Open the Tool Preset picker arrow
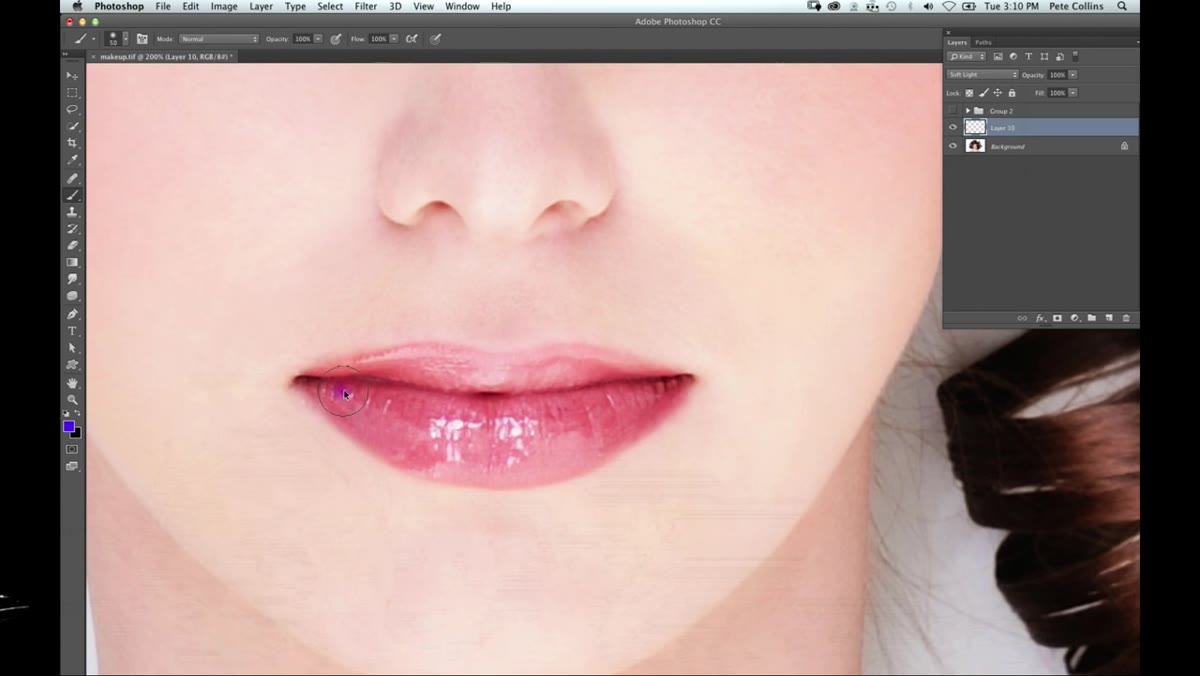Screen dimensions: 1200x676 (94, 39)
